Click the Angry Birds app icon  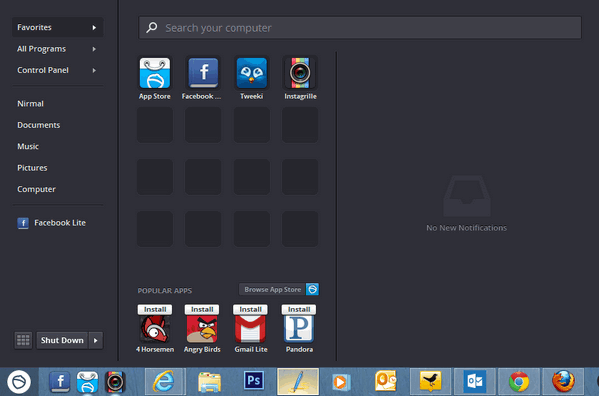[202, 329]
